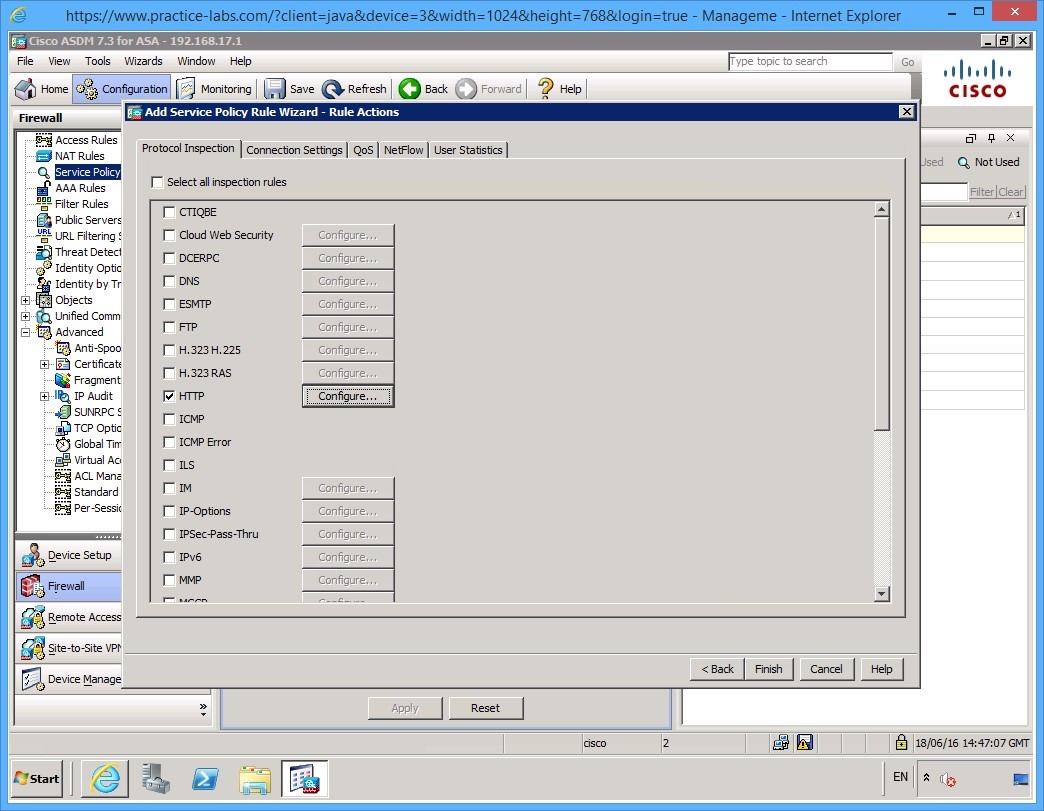Open Internet Explorer from the taskbar
The width and height of the screenshot is (1044, 811).
pos(104,778)
